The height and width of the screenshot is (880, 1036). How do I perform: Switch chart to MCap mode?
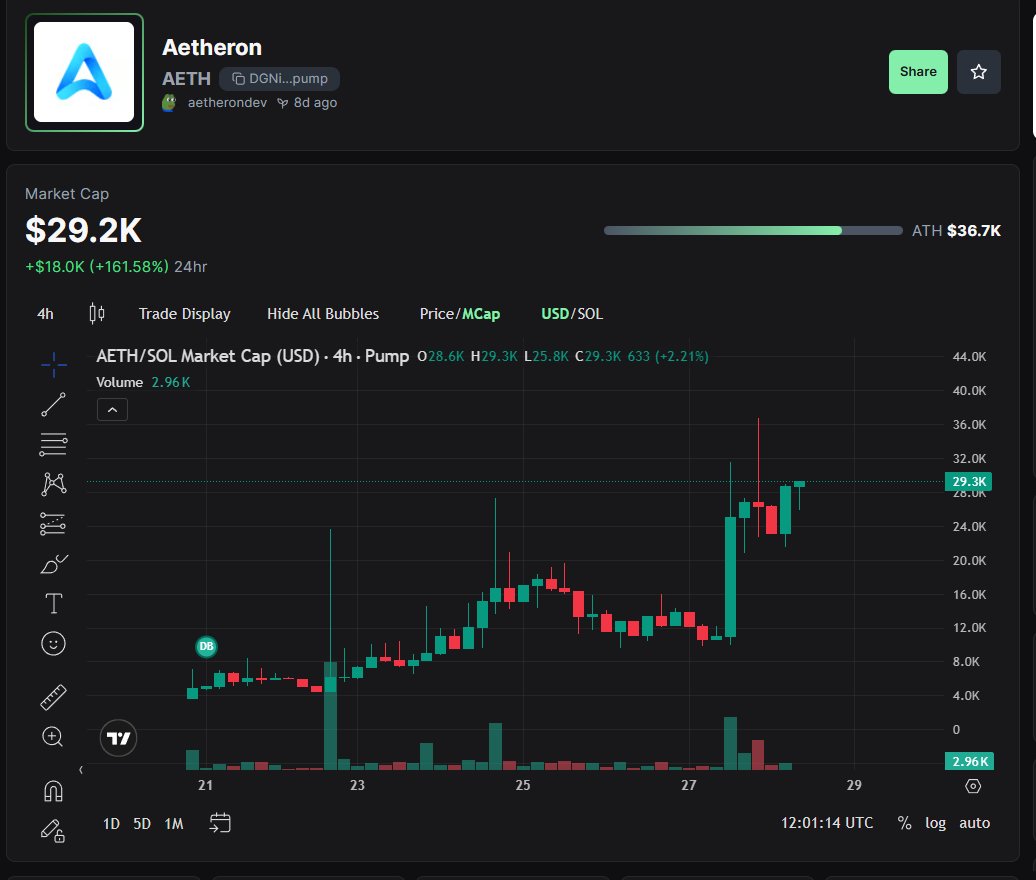[481, 314]
